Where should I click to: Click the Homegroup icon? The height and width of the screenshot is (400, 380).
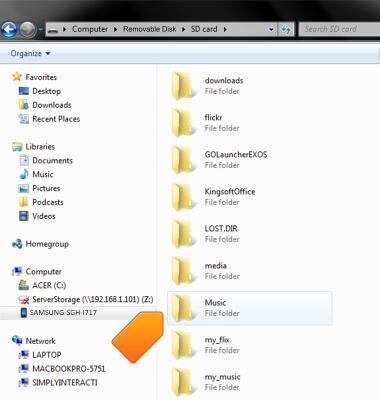pyautogui.click(x=17, y=244)
